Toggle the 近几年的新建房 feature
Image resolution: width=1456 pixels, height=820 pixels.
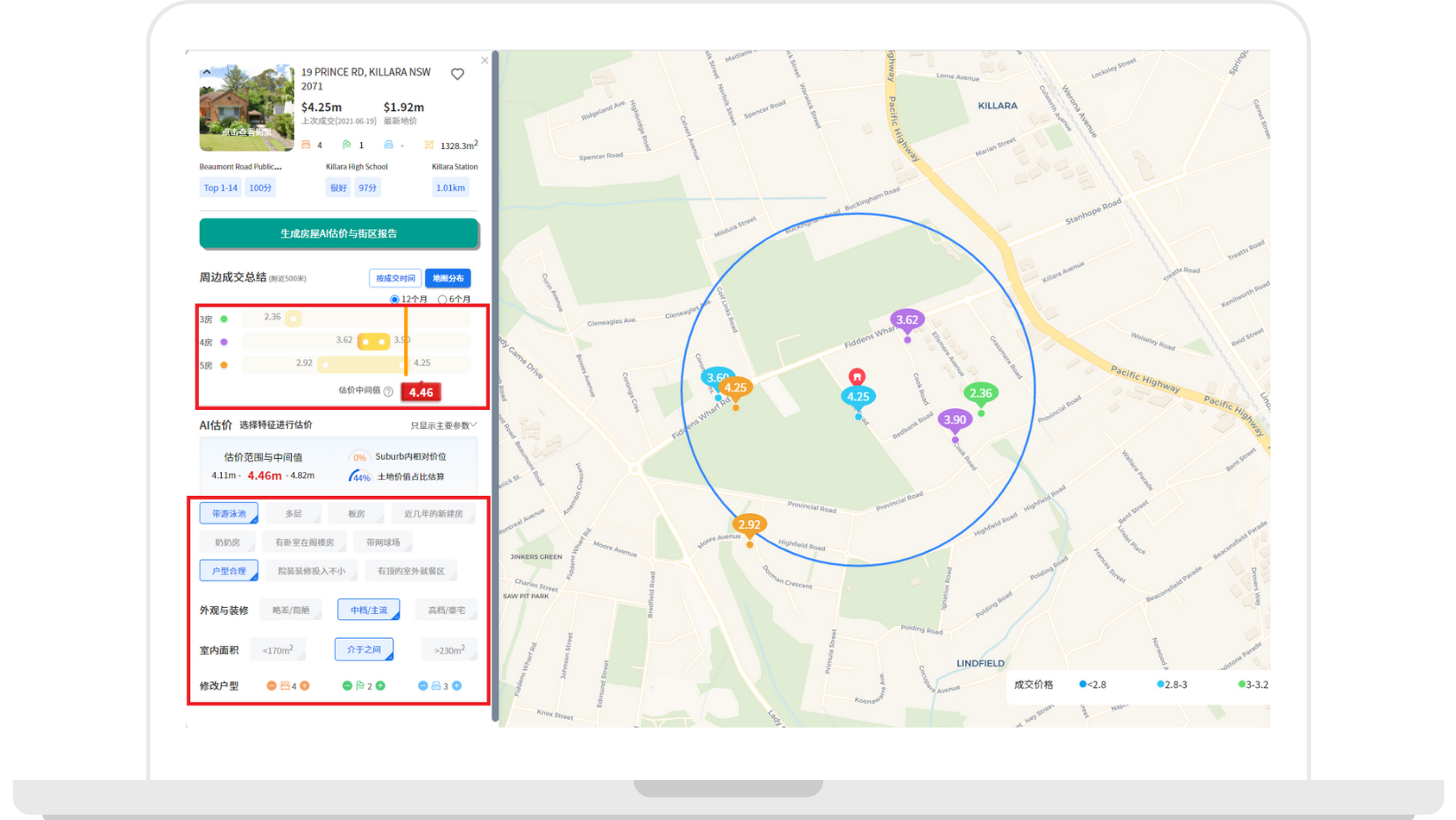tap(433, 514)
